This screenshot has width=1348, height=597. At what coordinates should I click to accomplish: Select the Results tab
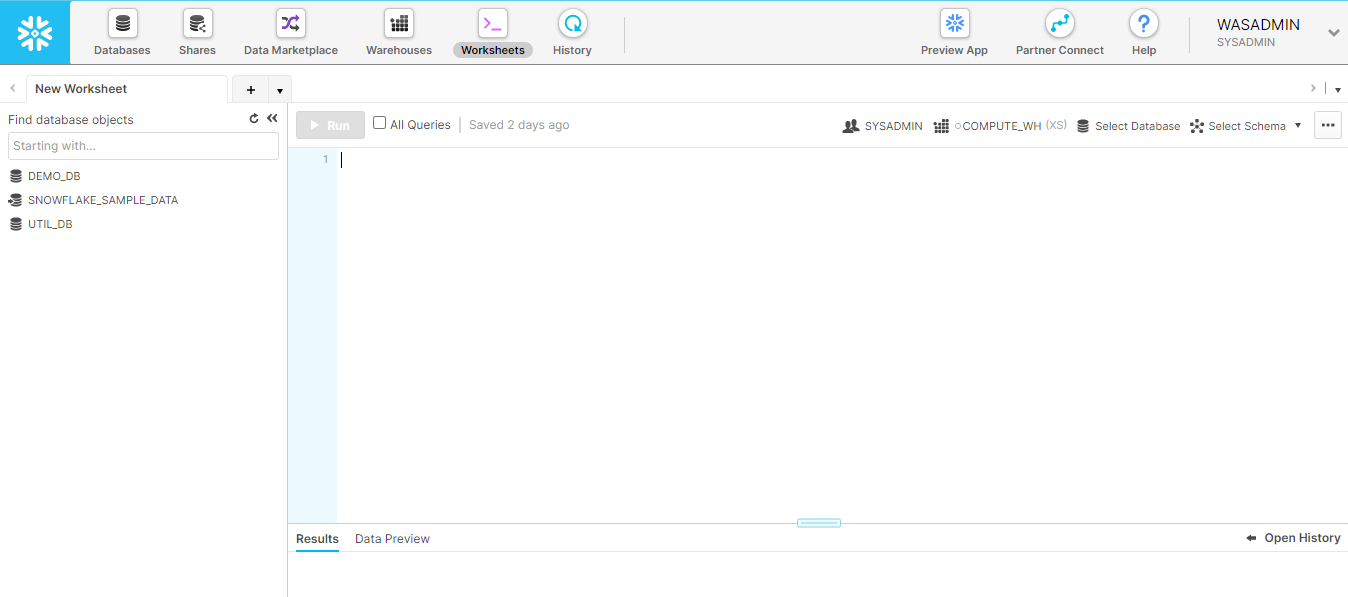click(x=317, y=539)
